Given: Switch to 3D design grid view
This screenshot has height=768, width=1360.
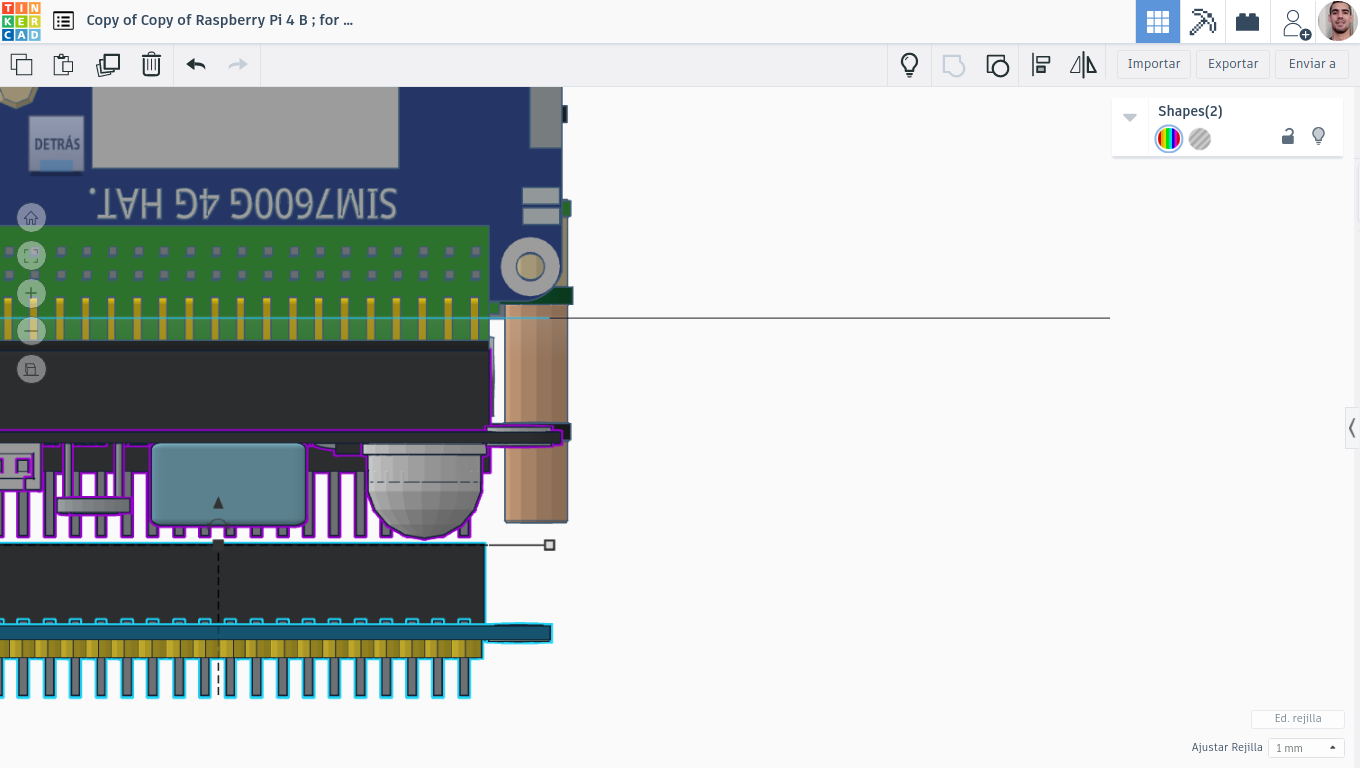Looking at the screenshot, I should [x=1158, y=21].
